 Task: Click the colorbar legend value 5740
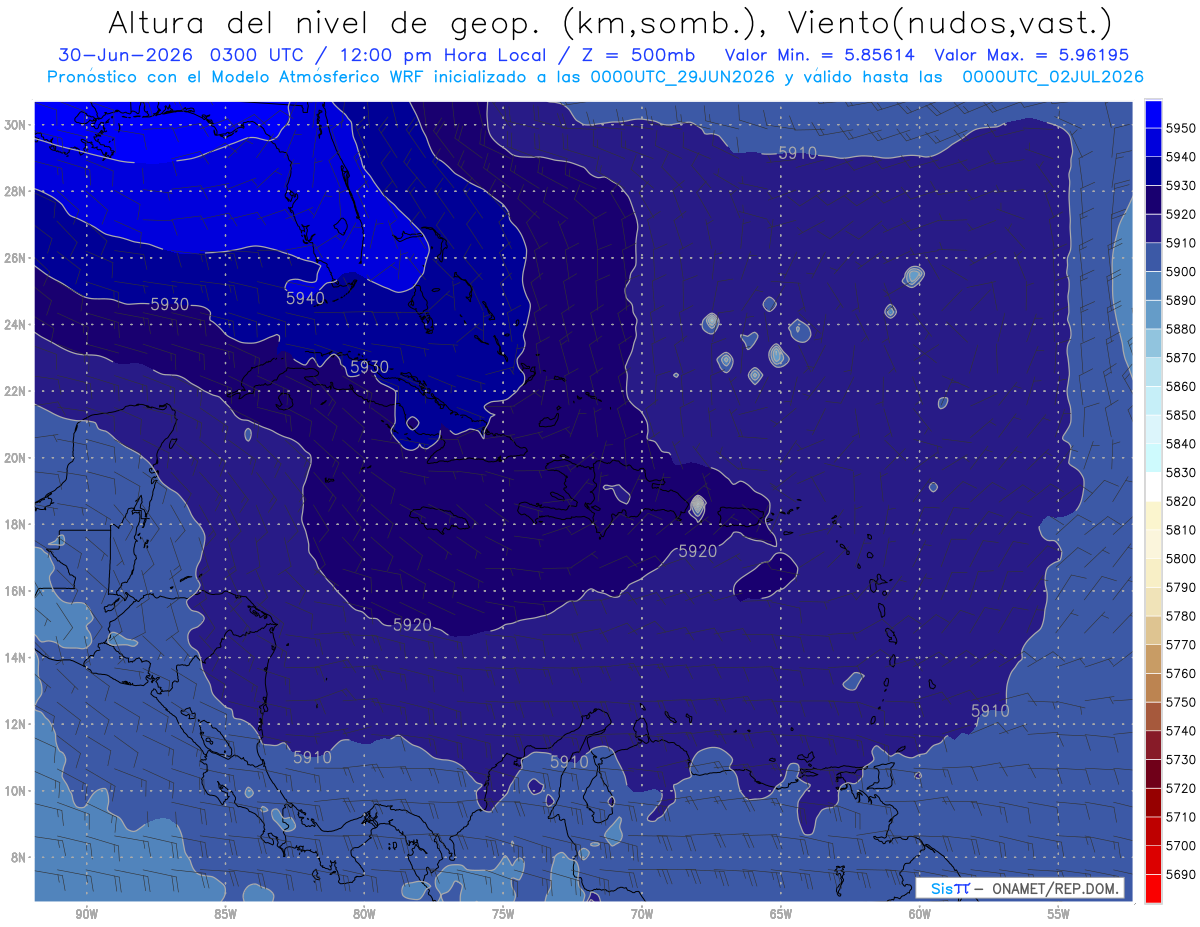click(1181, 731)
